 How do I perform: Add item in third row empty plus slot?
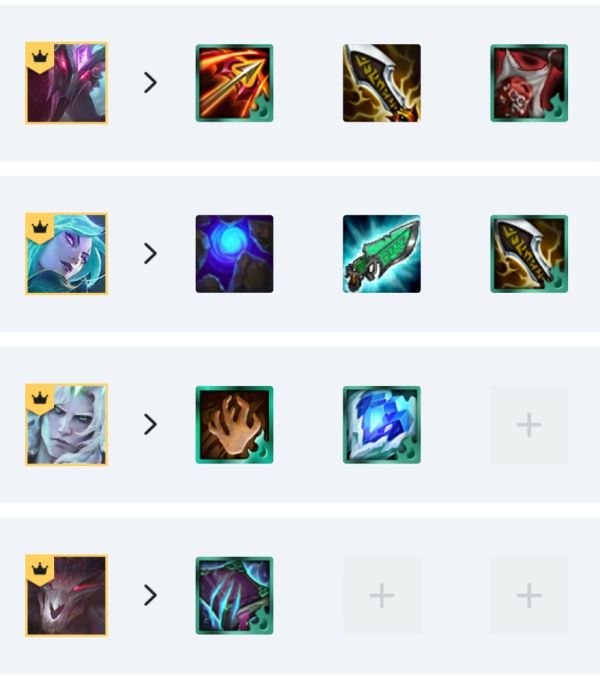coord(529,425)
